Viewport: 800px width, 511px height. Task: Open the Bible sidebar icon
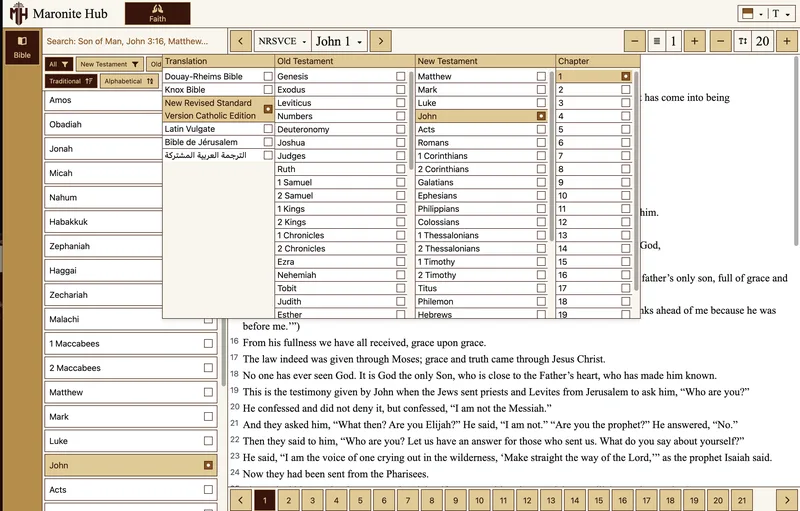(x=22, y=47)
